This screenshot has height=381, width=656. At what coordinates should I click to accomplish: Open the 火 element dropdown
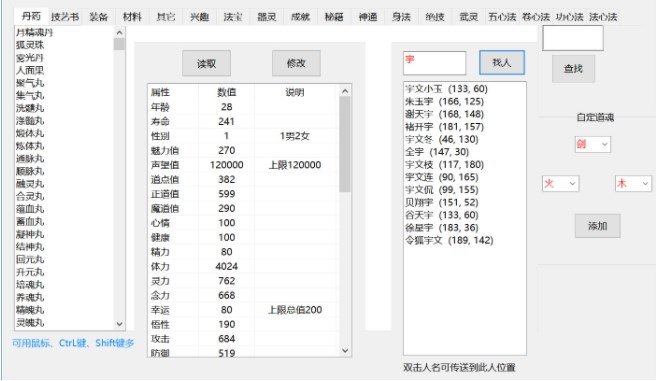click(x=561, y=184)
